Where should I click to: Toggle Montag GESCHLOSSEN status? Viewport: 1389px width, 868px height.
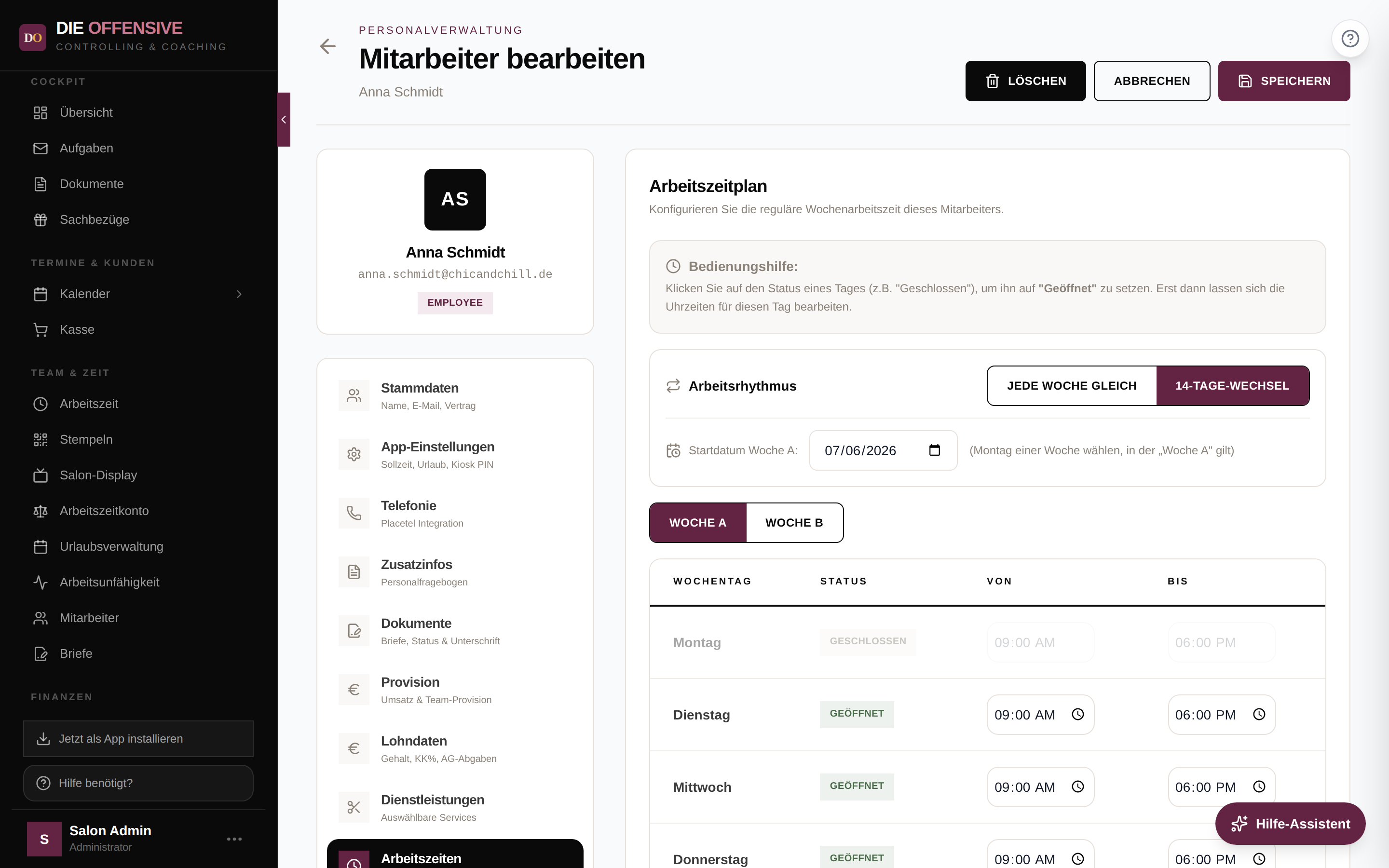tap(868, 641)
